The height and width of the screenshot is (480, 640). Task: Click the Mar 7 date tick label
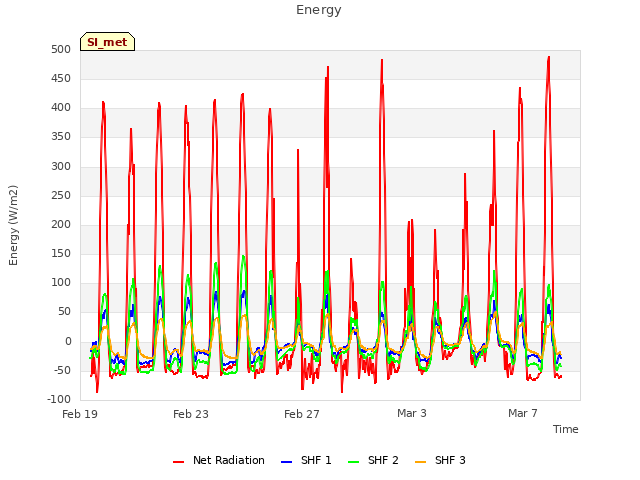[523, 413]
